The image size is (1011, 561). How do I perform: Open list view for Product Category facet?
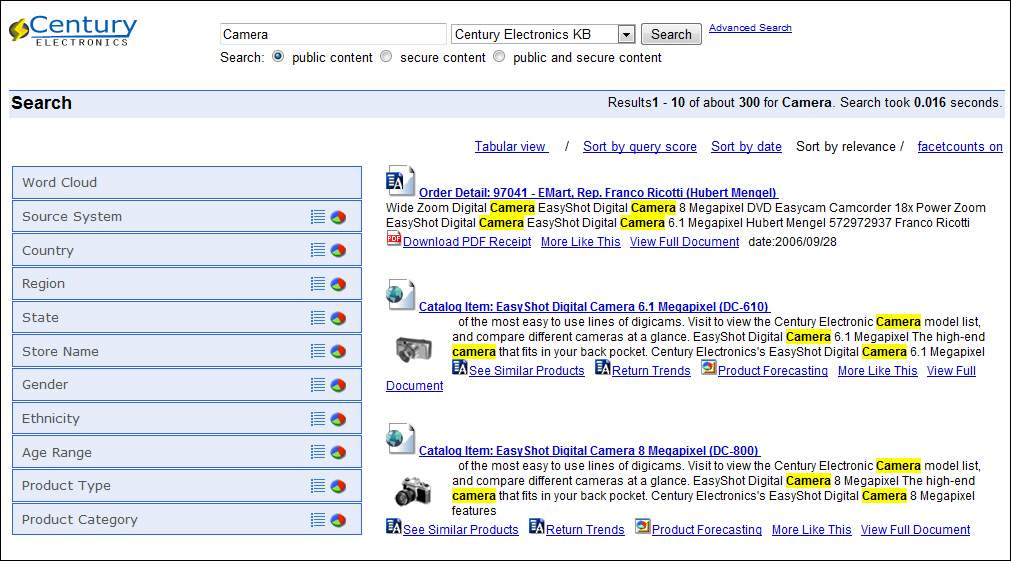point(318,520)
